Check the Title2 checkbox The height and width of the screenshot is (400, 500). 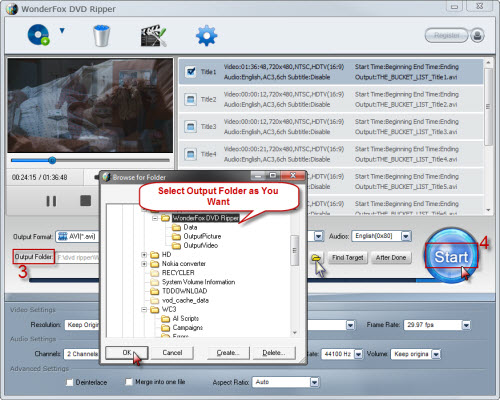[x=191, y=99]
